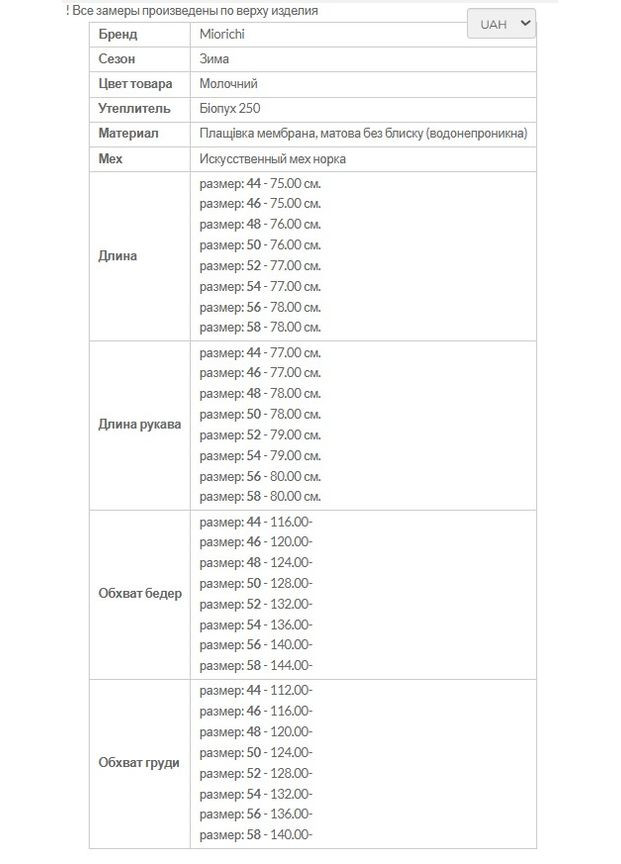The image size is (621, 864).
Task: Select Искусственный мех норка value
Action: [273, 158]
